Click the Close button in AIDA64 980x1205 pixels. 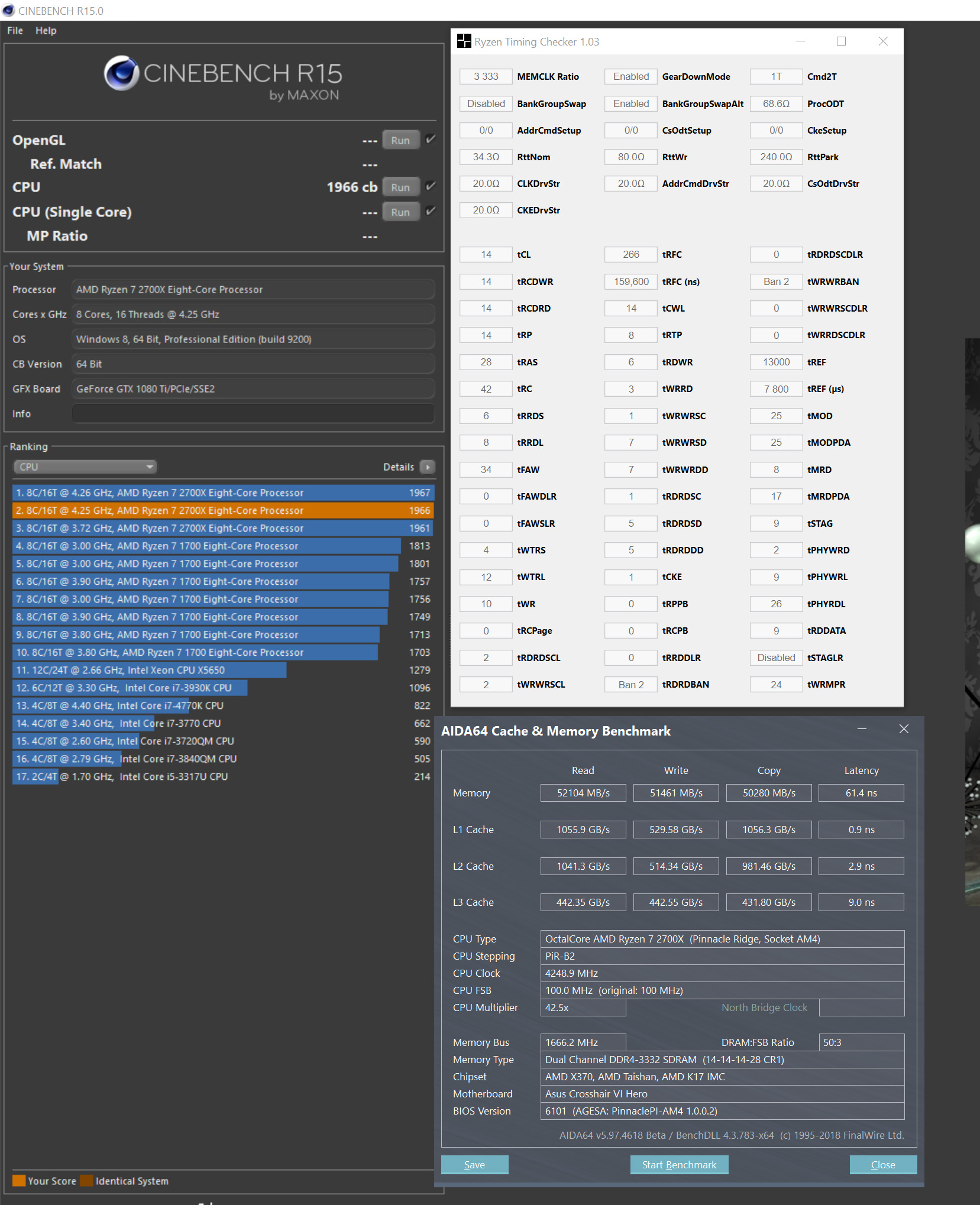[x=883, y=1165]
